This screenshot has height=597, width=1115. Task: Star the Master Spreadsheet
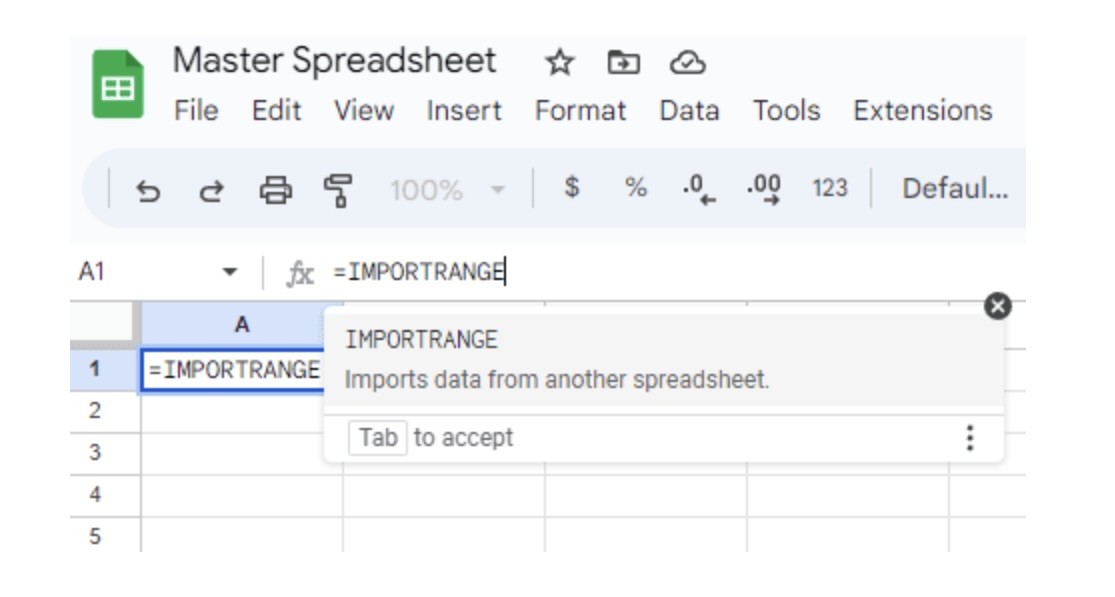coord(557,60)
